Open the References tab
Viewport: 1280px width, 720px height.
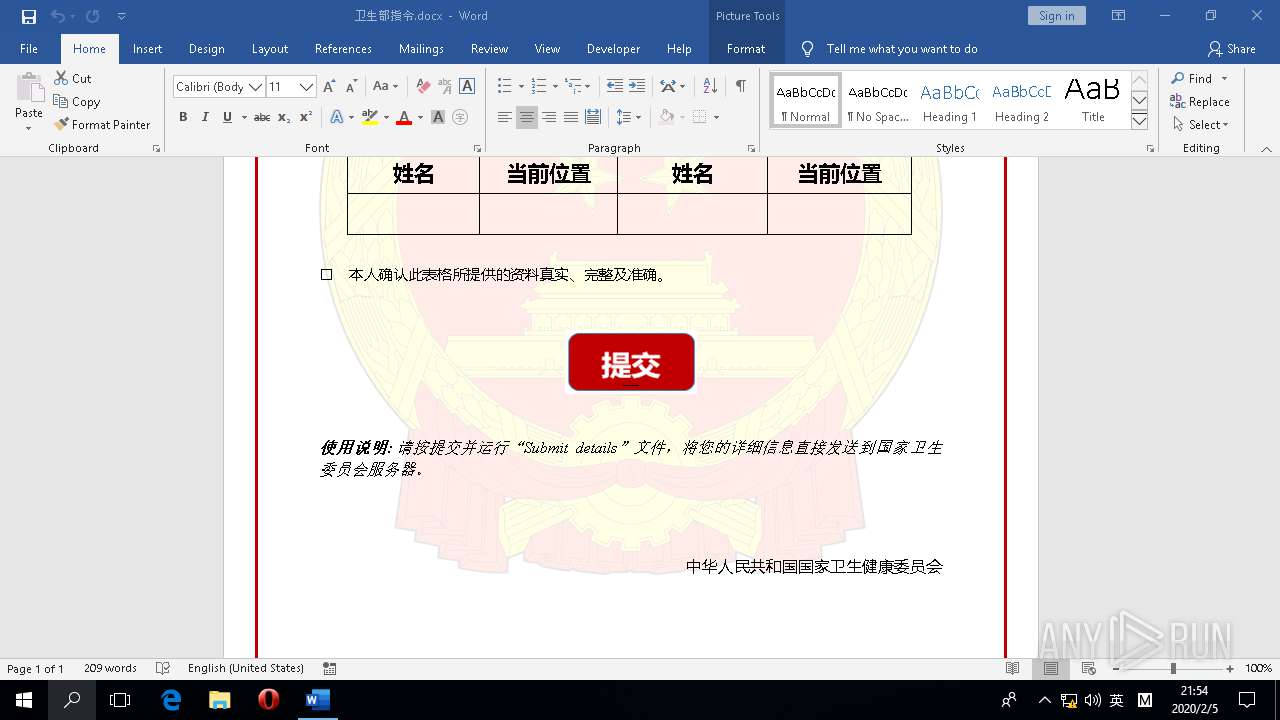343,48
